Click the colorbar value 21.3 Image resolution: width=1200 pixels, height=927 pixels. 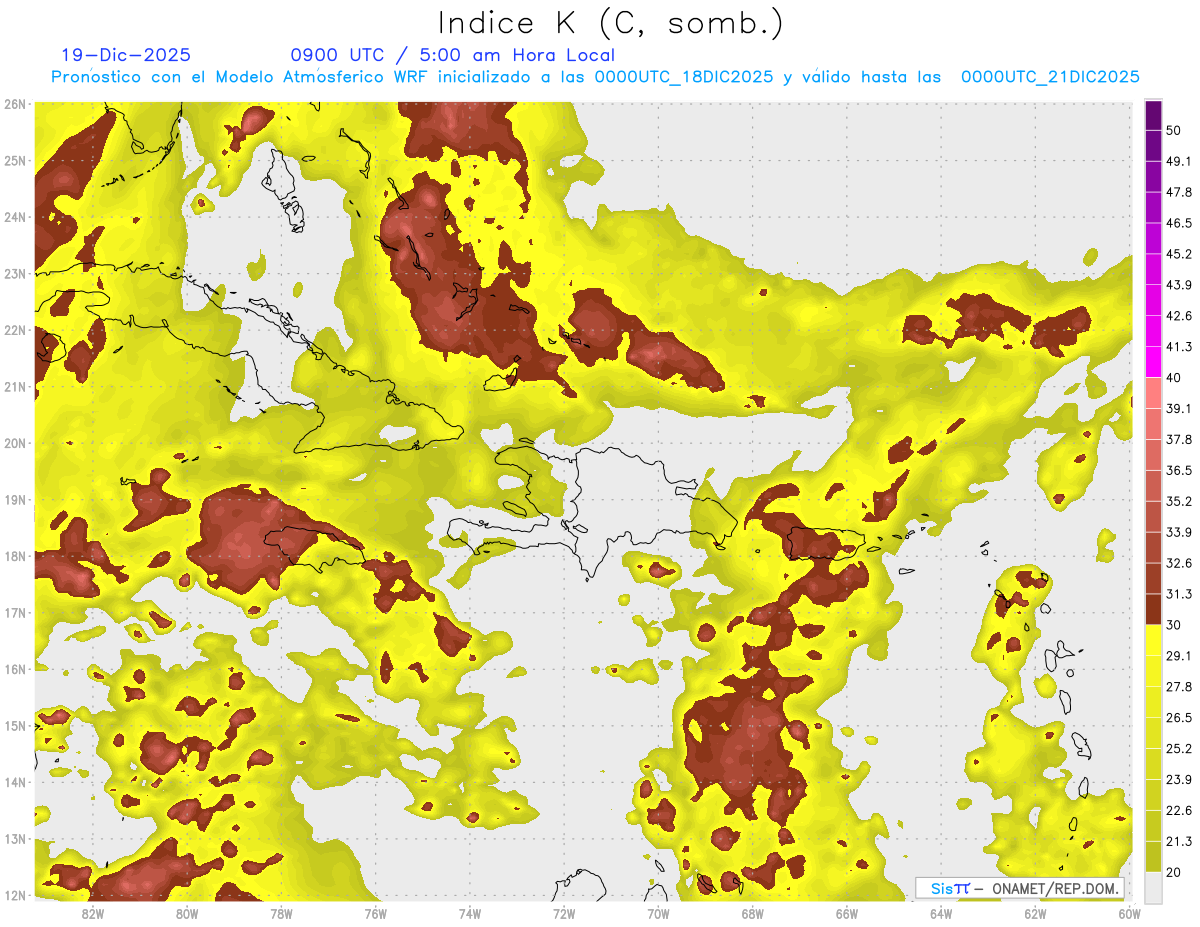pyautogui.click(x=1178, y=842)
